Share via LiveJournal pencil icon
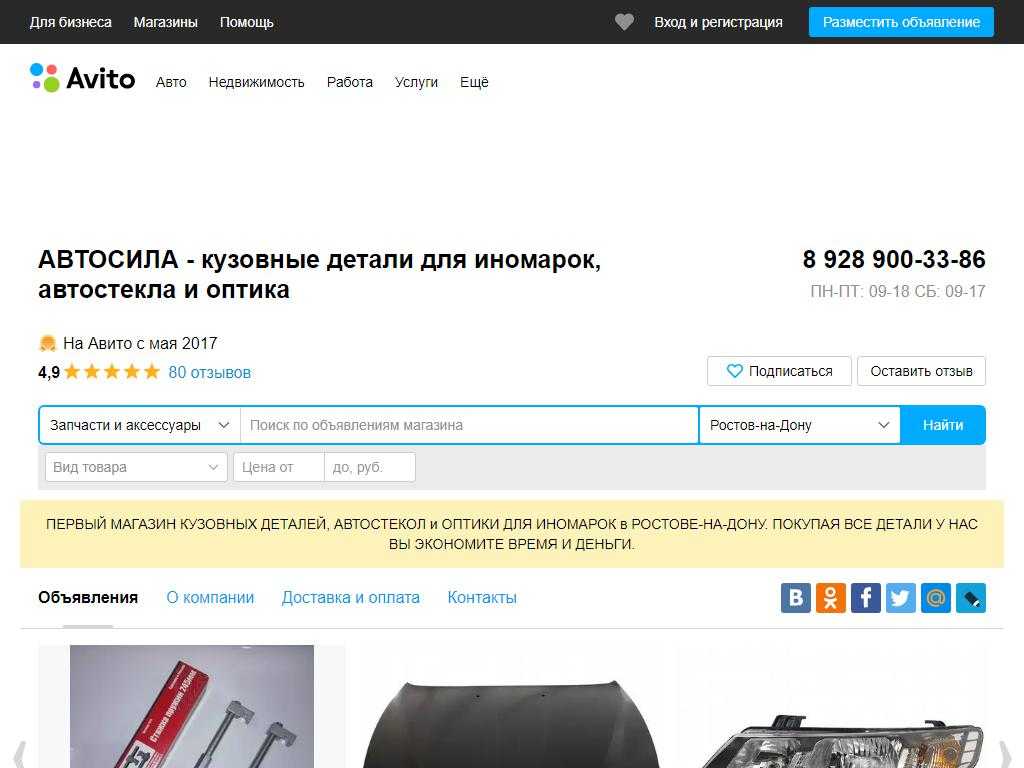 tap(971, 598)
